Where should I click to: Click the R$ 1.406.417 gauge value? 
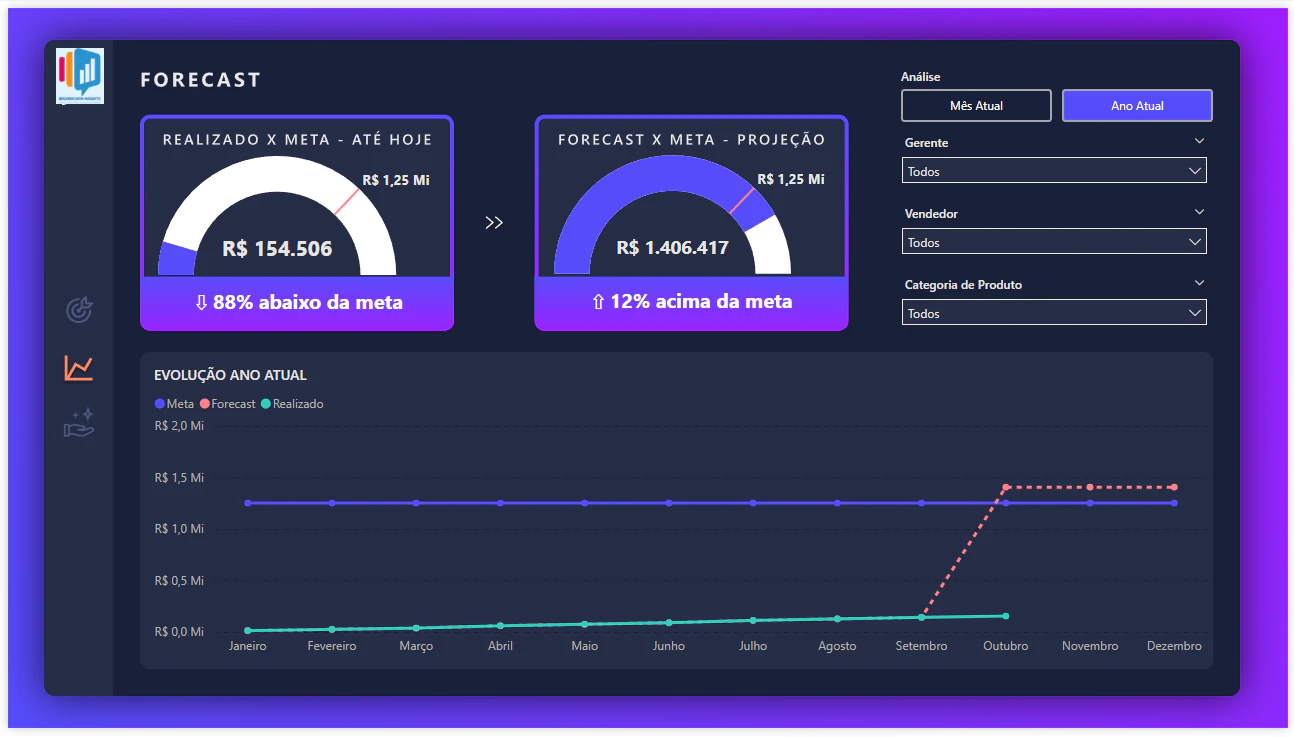click(x=672, y=248)
